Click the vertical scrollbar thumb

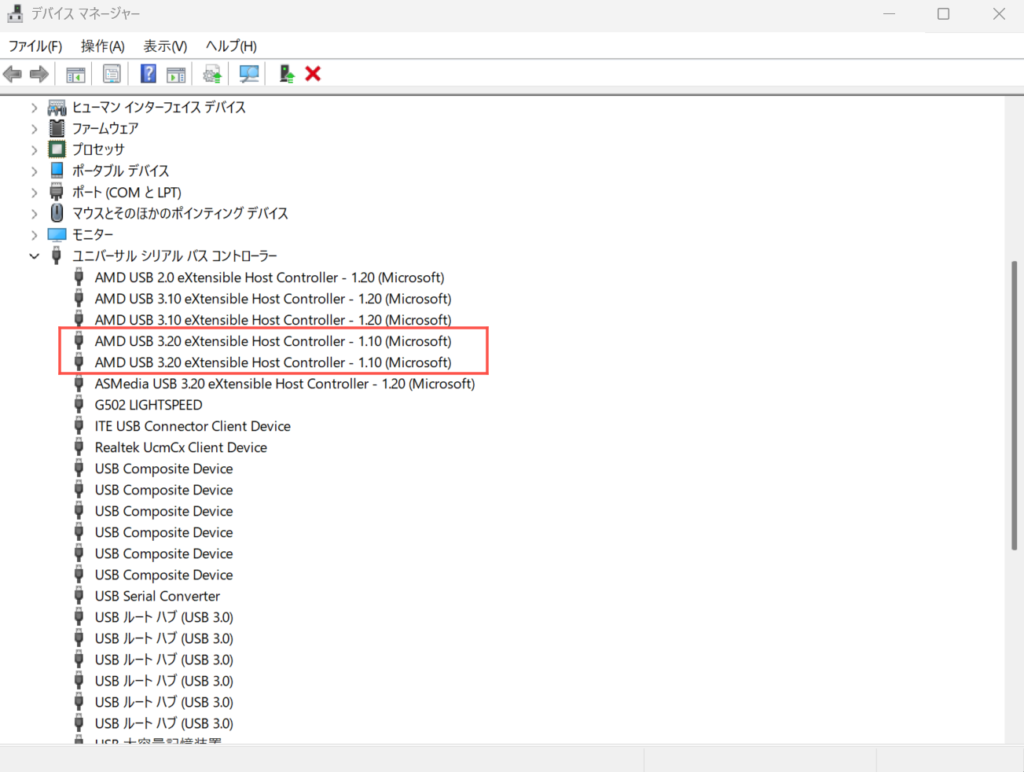pos(1014,405)
